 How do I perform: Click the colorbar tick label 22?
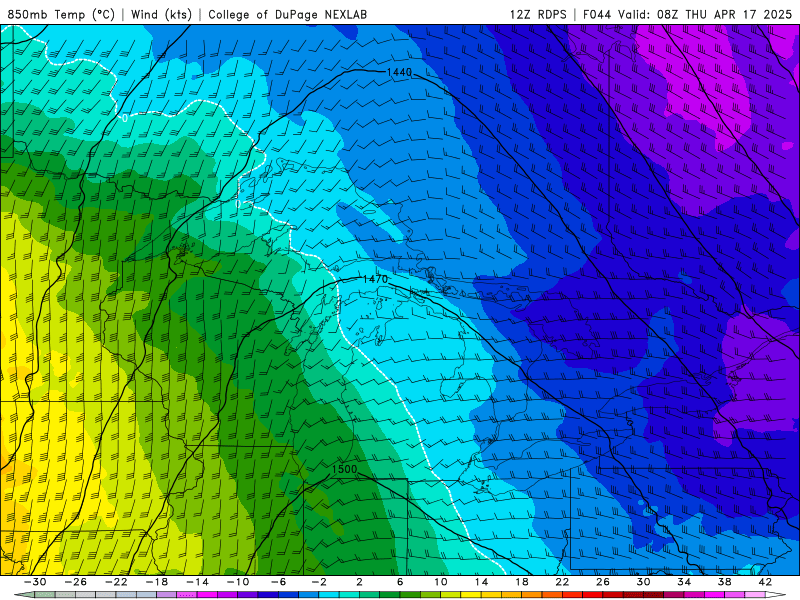(x=562, y=582)
